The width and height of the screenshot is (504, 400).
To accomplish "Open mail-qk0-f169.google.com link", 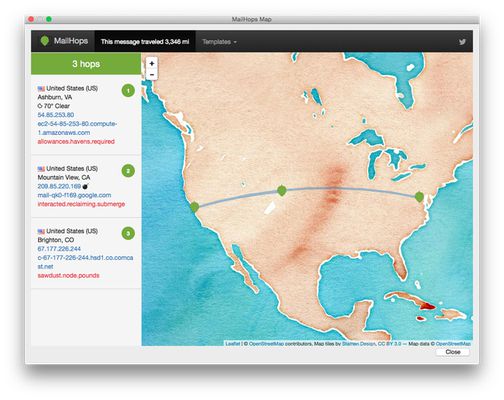I will [74, 195].
